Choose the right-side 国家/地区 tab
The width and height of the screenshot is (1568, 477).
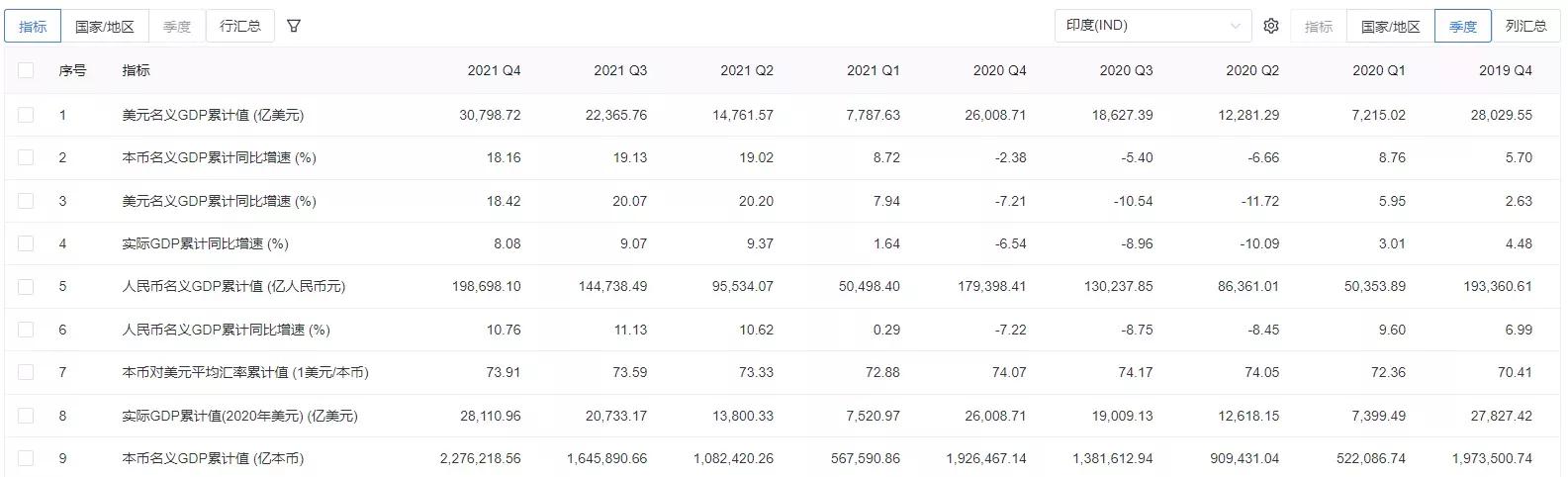[x=1390, y=26]
